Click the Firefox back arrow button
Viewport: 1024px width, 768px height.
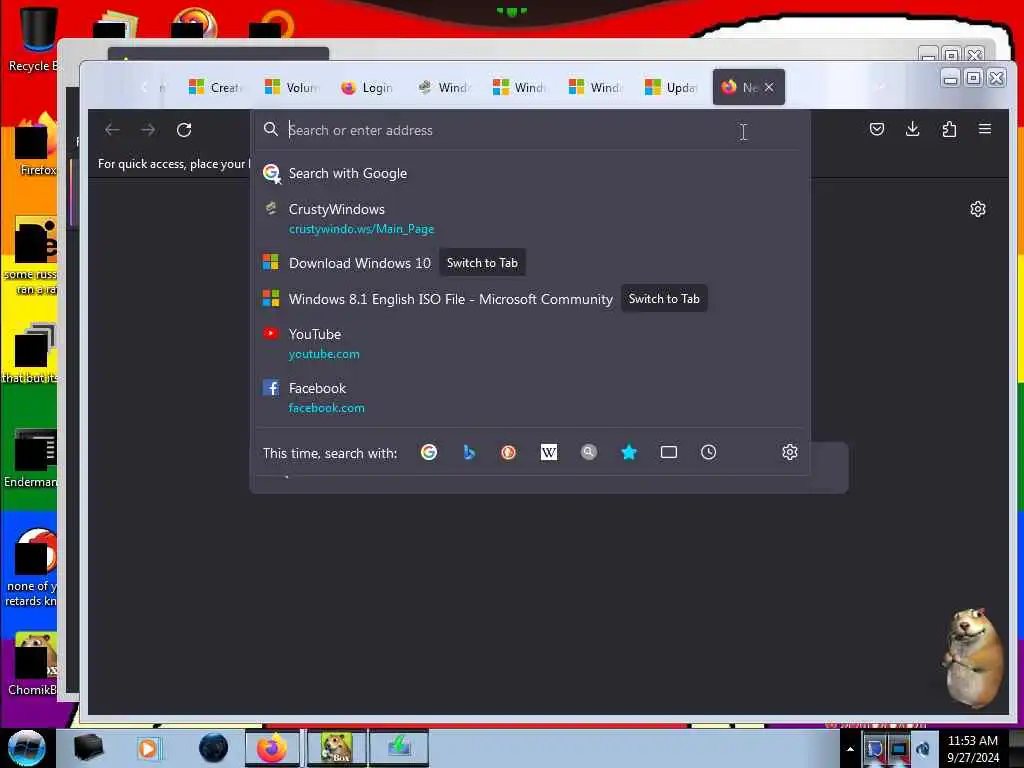coord(112,130)
